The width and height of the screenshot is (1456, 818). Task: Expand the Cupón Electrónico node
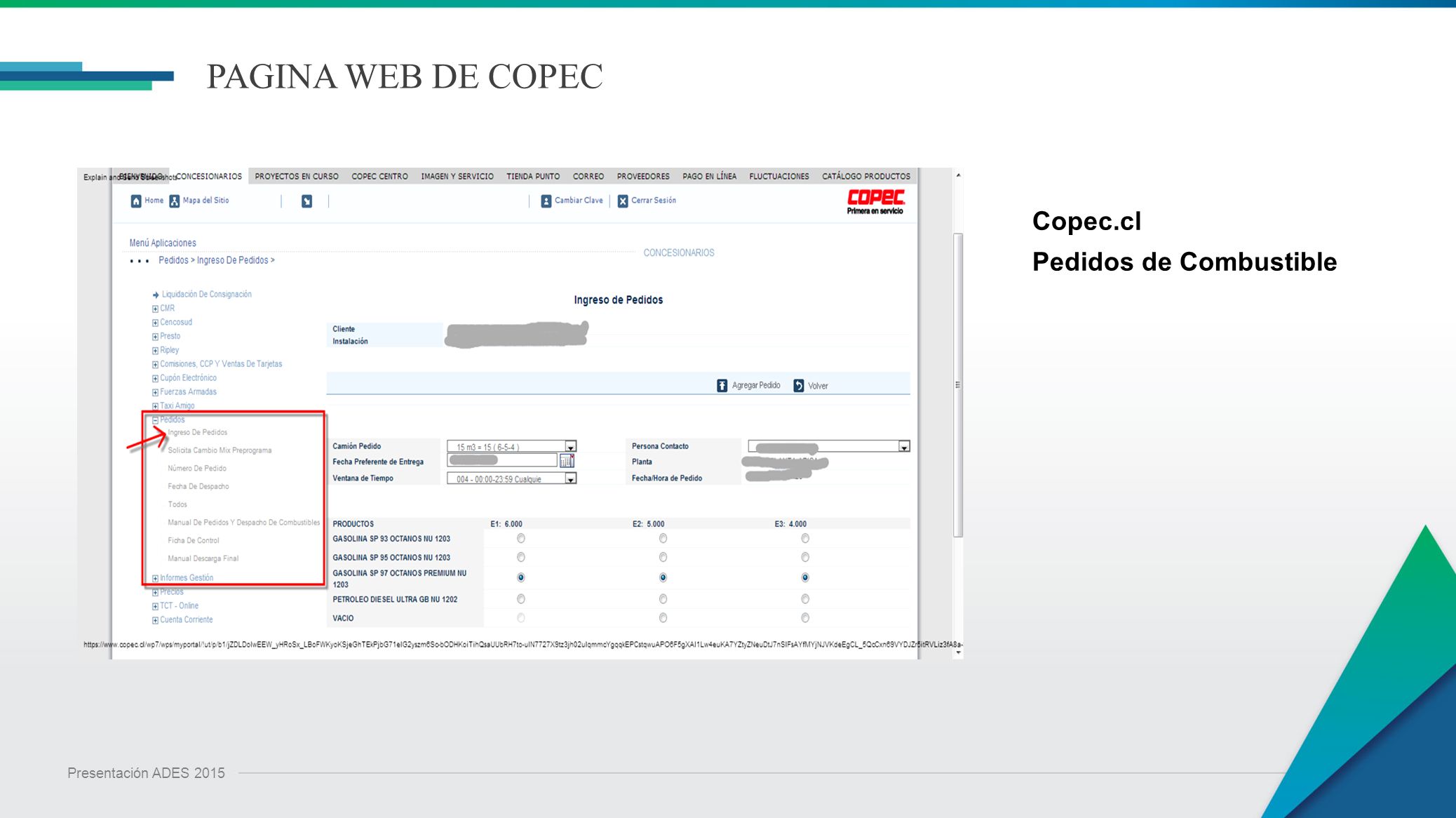(155, 379)
